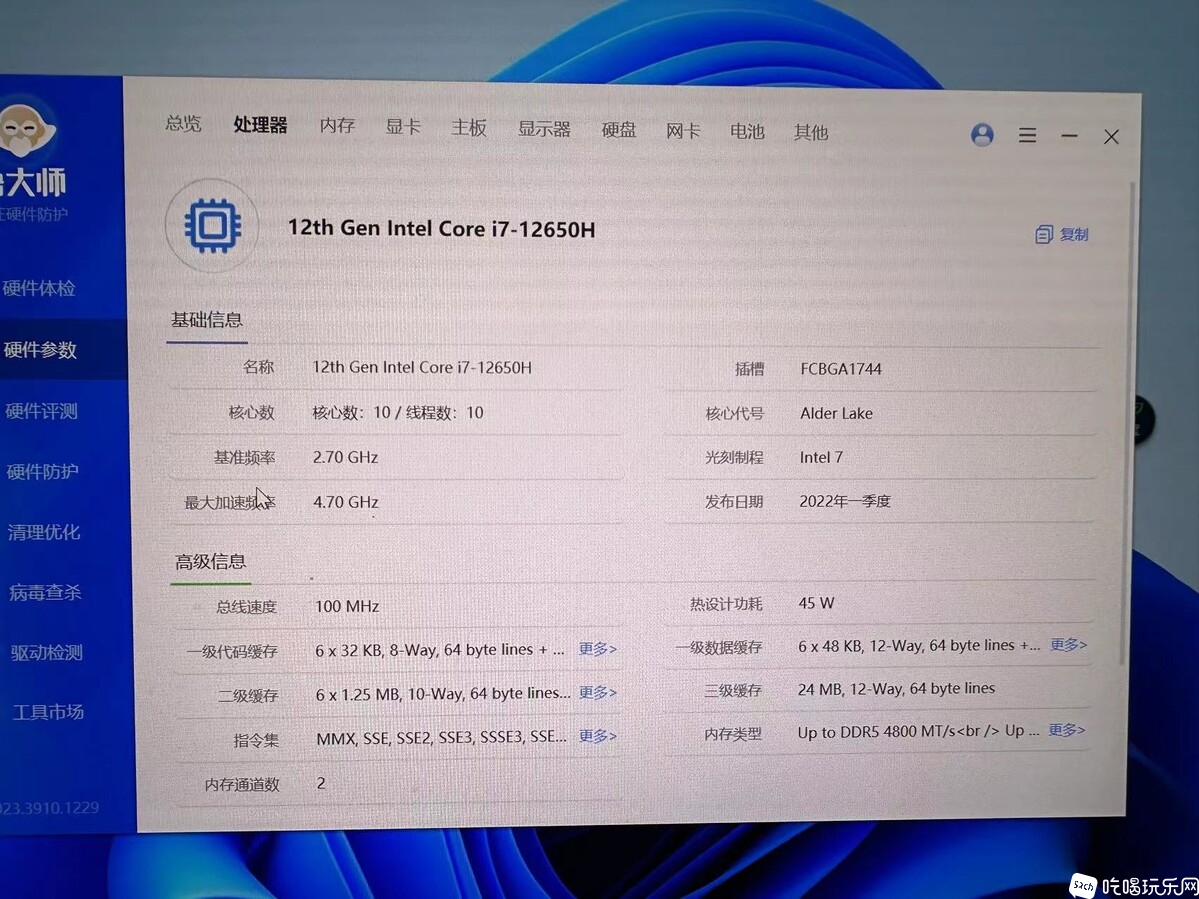Go to 硬件防护 in the sidebar
The image size is (1199, 899).
pos(42,471)
